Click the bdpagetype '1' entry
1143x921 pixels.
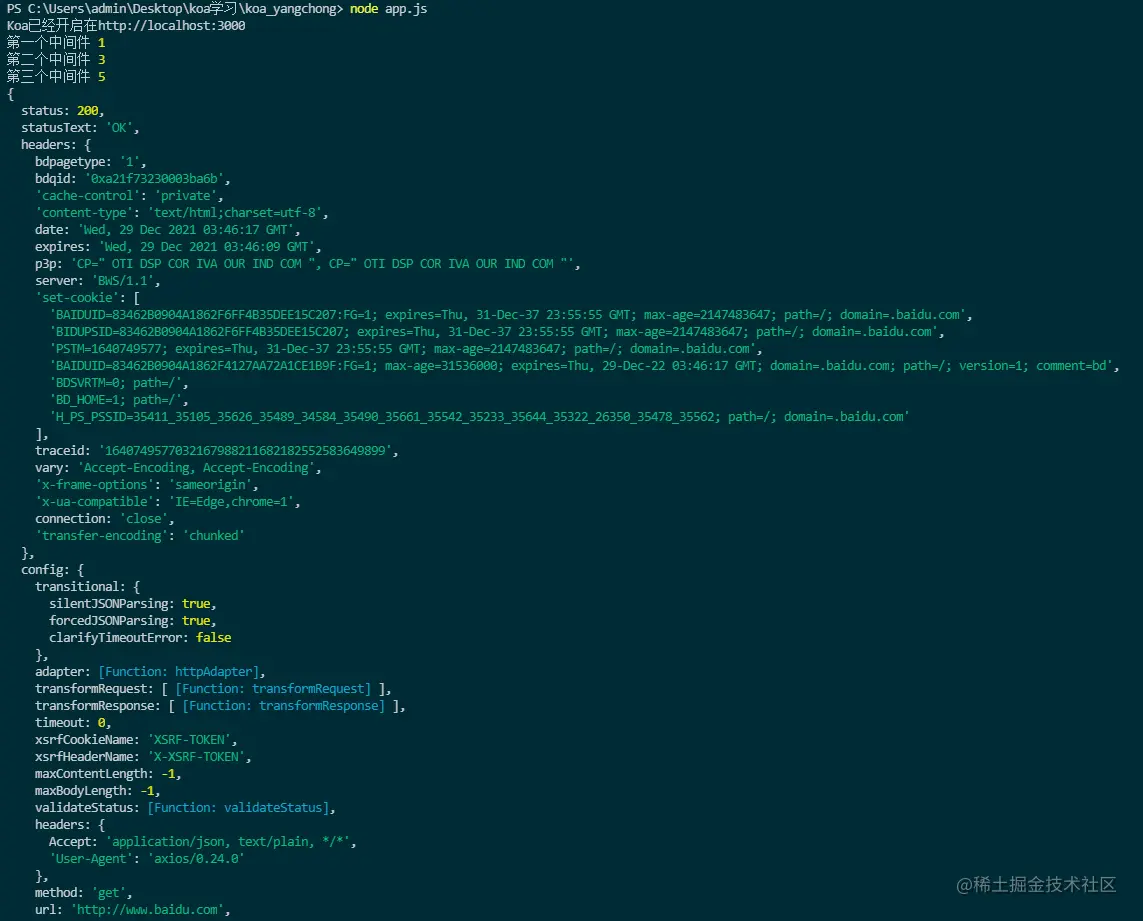(90, 162)
